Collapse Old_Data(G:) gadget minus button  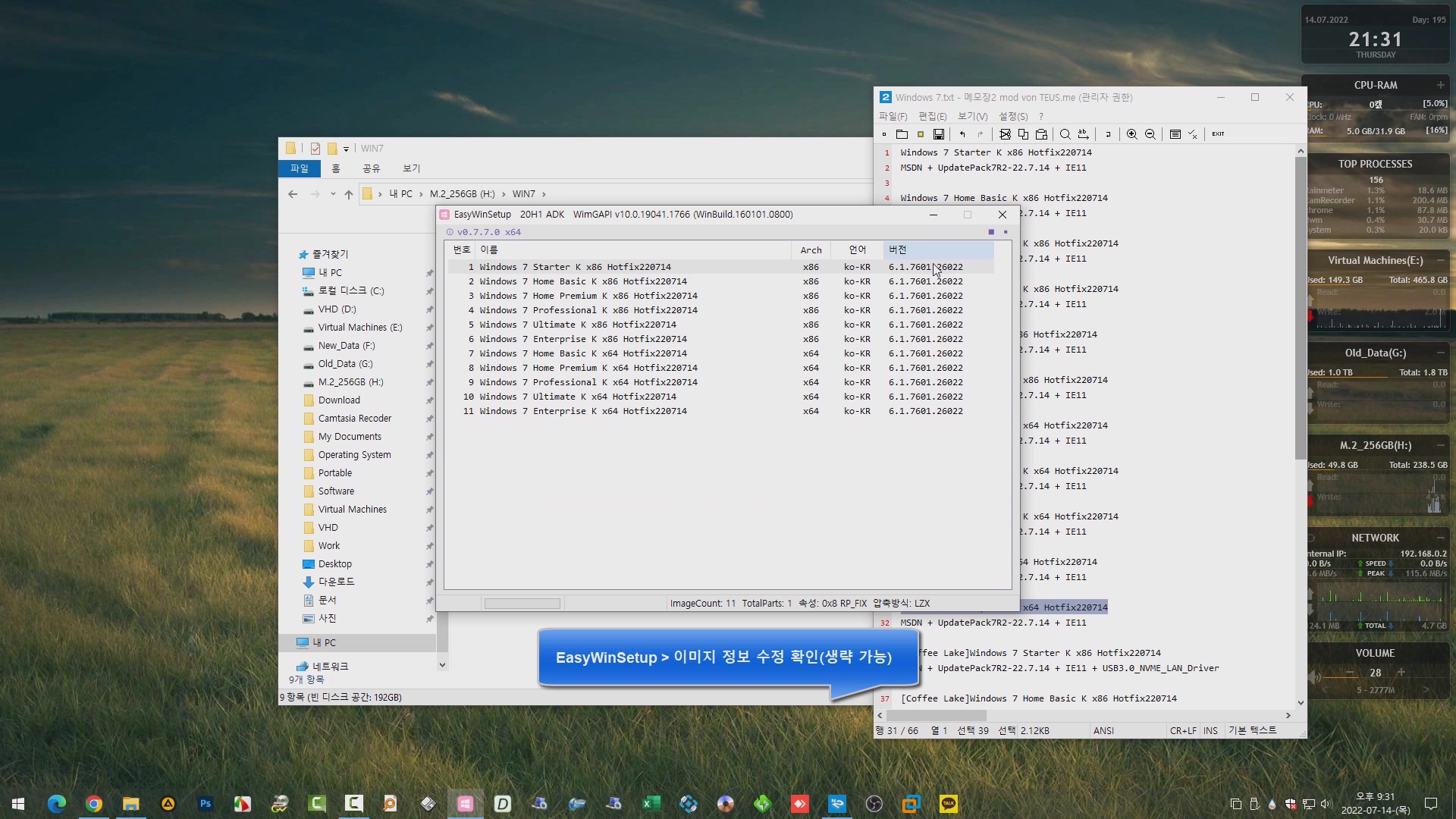1440,353
